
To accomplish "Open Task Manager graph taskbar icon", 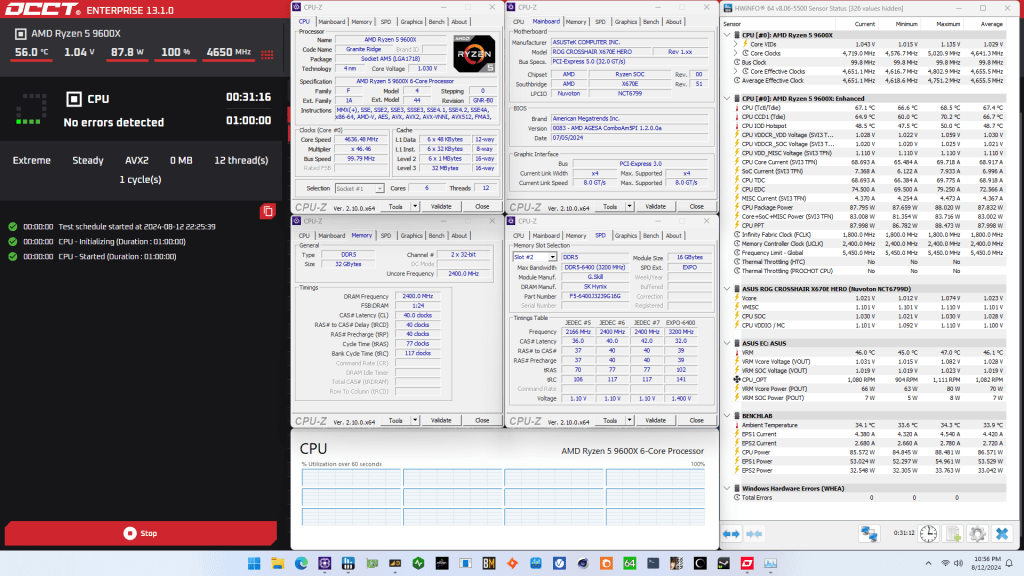I will pyautogui.click(x=771, y=563).
